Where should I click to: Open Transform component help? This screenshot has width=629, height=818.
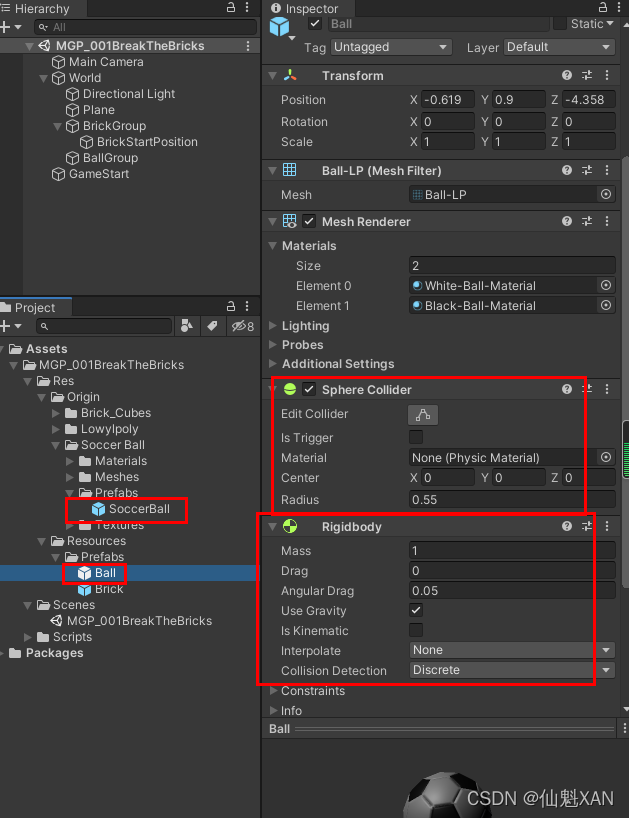tap(567, 75)
